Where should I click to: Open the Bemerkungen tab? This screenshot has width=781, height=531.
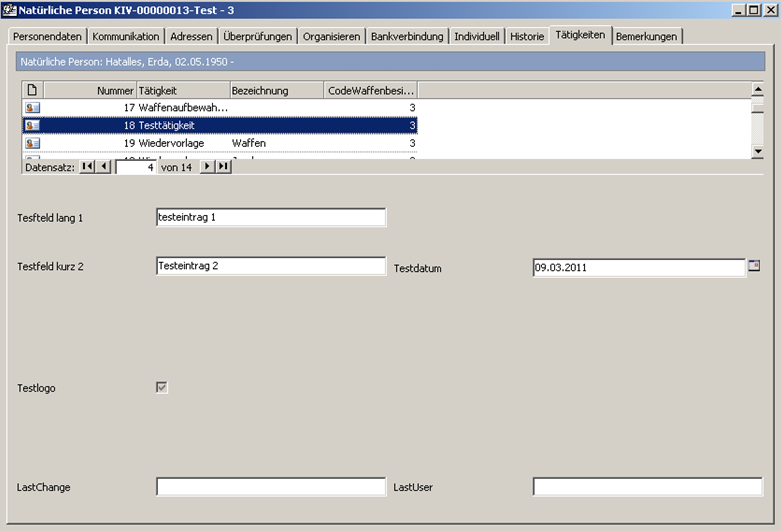point(647,36)
